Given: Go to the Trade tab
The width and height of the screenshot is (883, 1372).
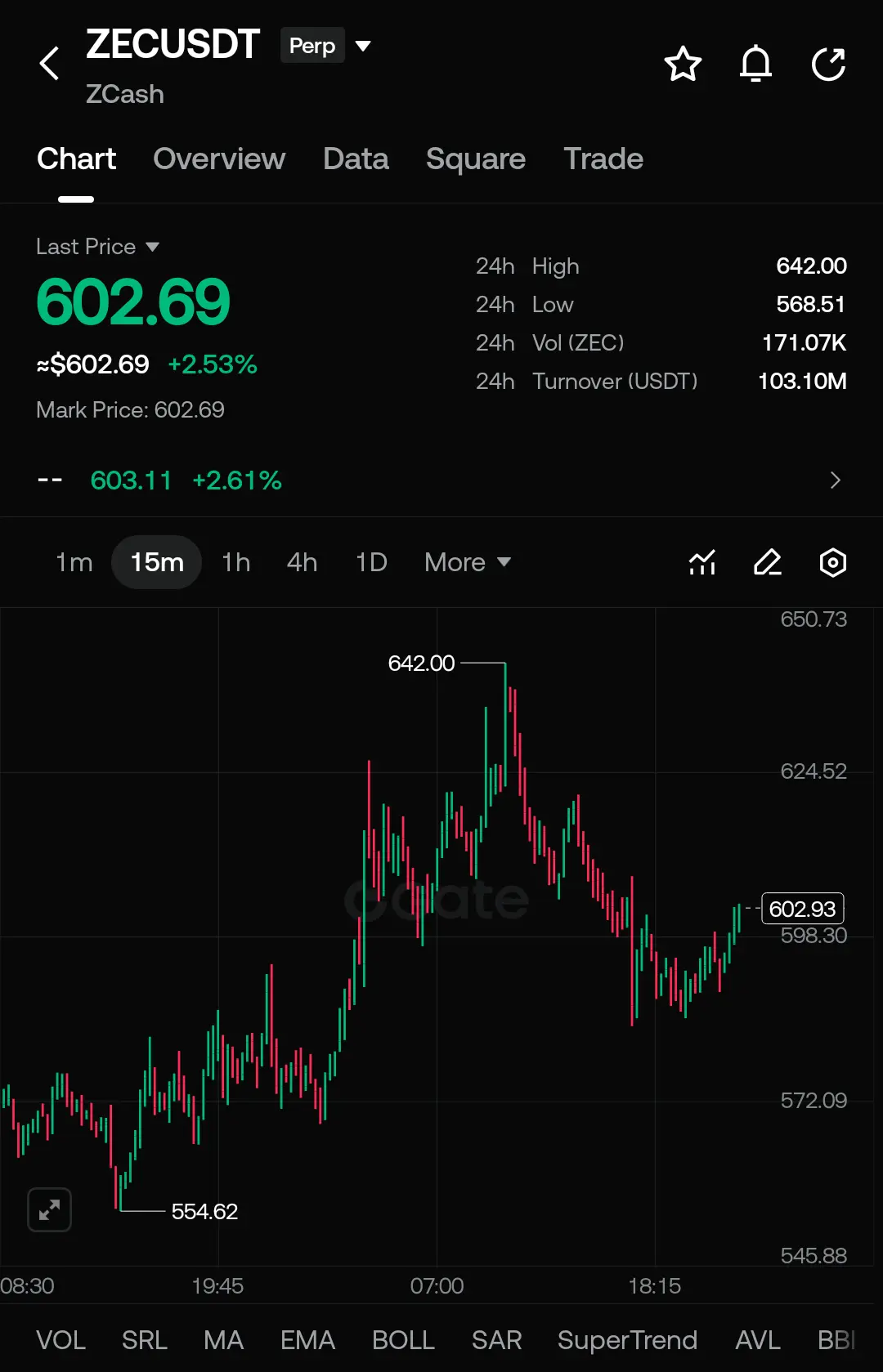Looking at the screenshot, I should pyautogui.click(x=603, y=159).
